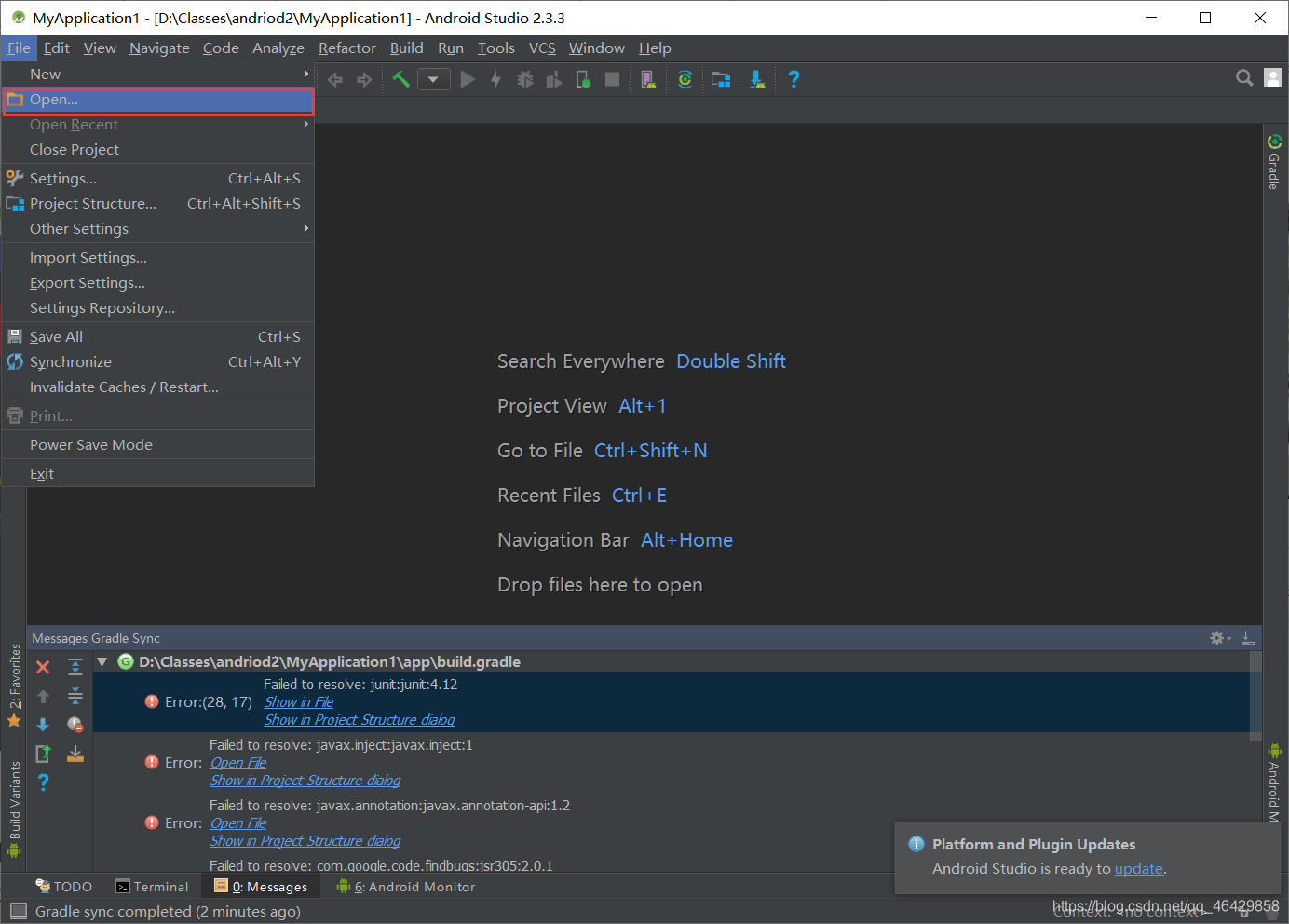Click Sync Project with Gradle Files icon
Screen dimensions: 1289x924
coord(685,79)
